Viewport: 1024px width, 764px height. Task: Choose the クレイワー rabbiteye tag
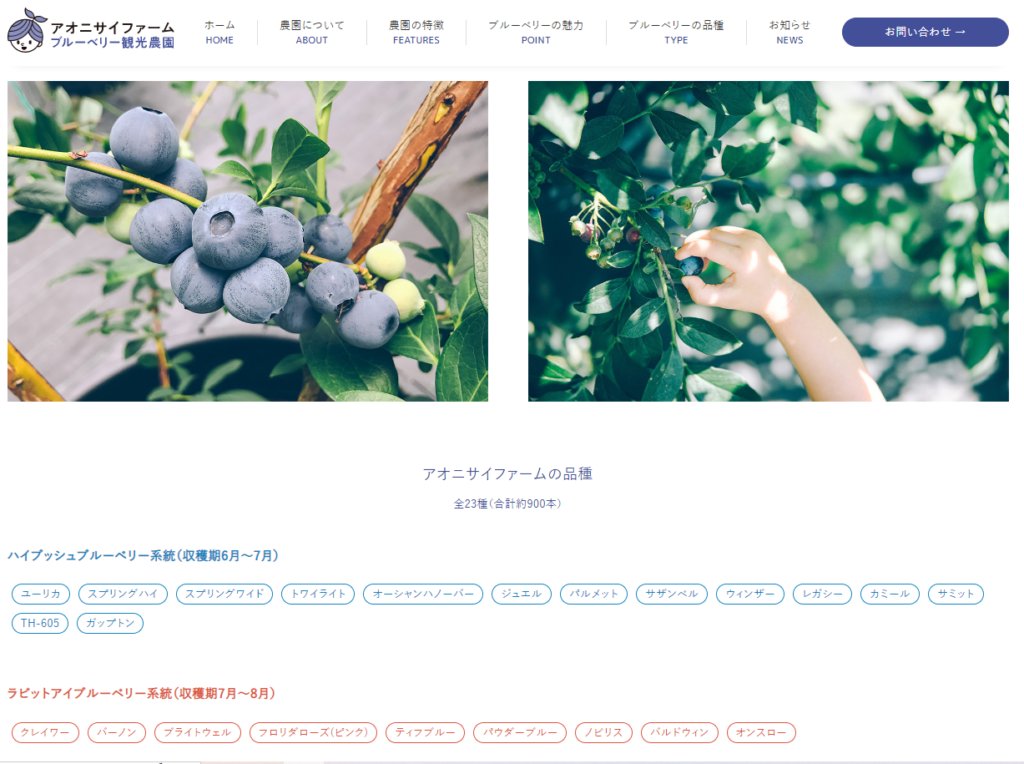point(45,732)
